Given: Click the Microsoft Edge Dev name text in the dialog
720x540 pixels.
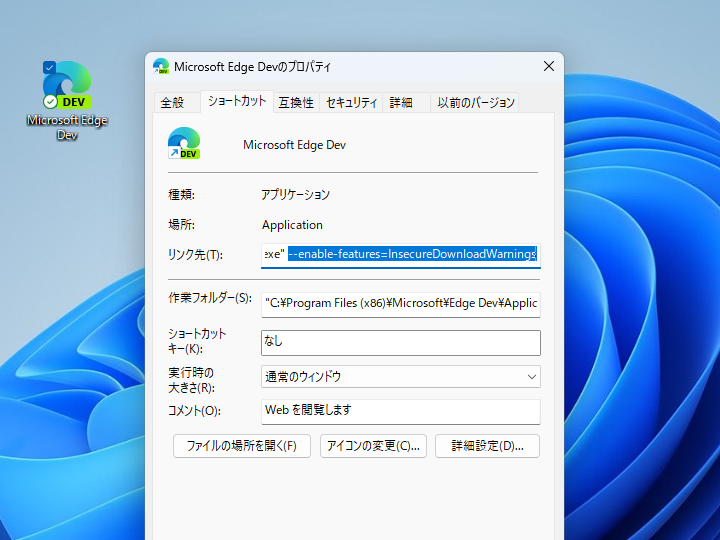Looking at the screenshot, I should click(x=294, y=145).
